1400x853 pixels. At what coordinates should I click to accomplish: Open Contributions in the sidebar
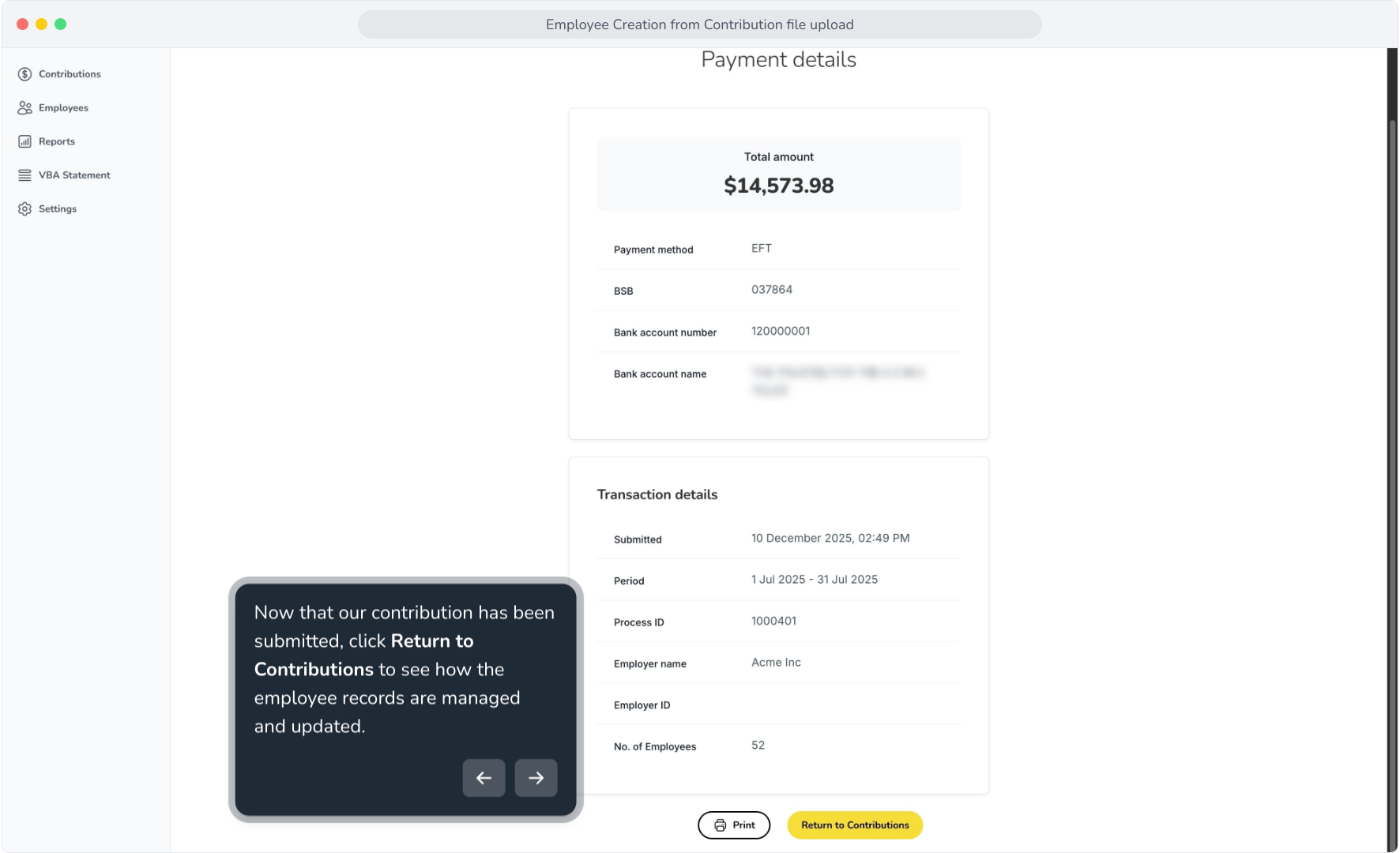click(x=70, y=74)
